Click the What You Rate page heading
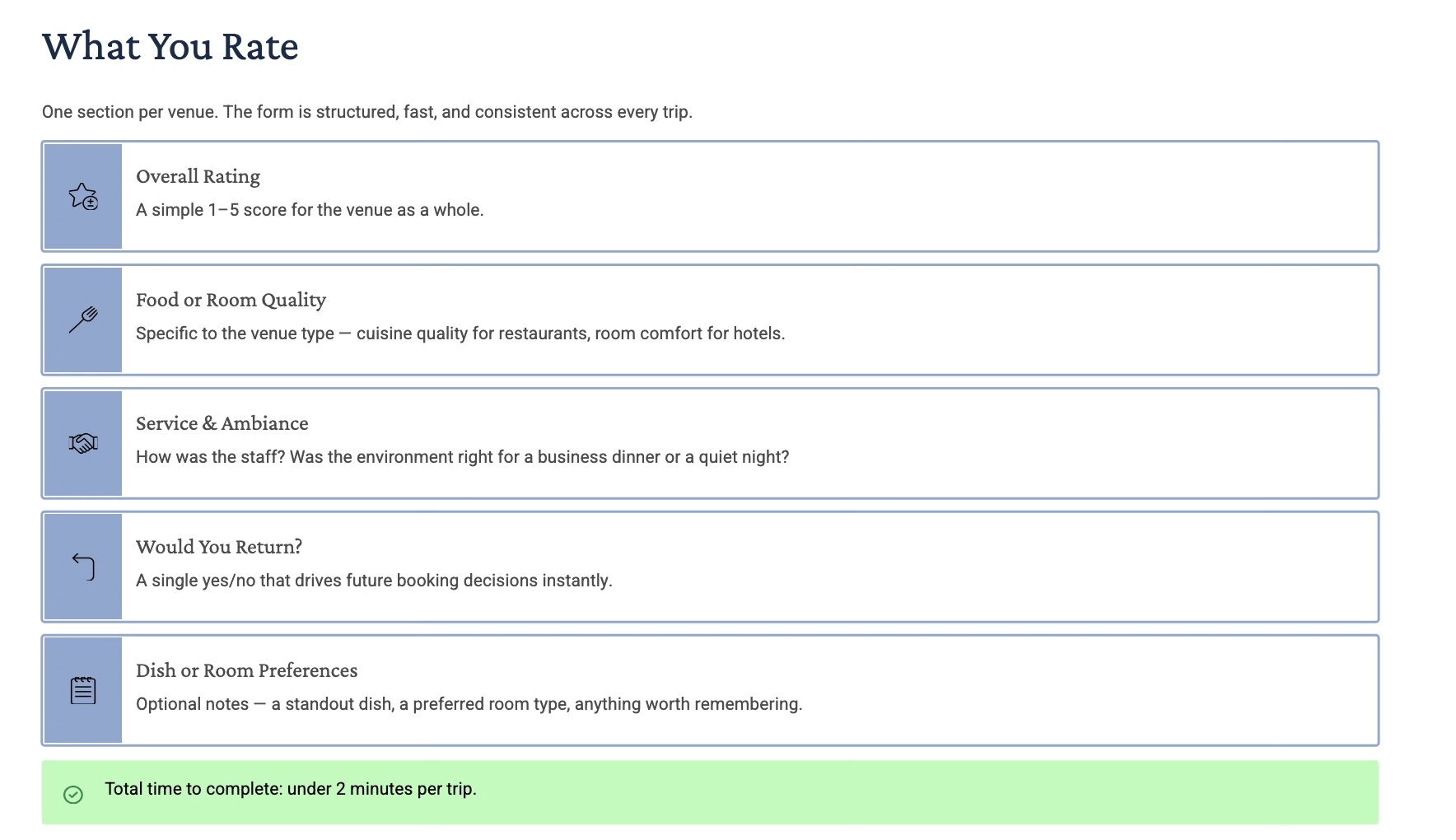 point(170,46)
